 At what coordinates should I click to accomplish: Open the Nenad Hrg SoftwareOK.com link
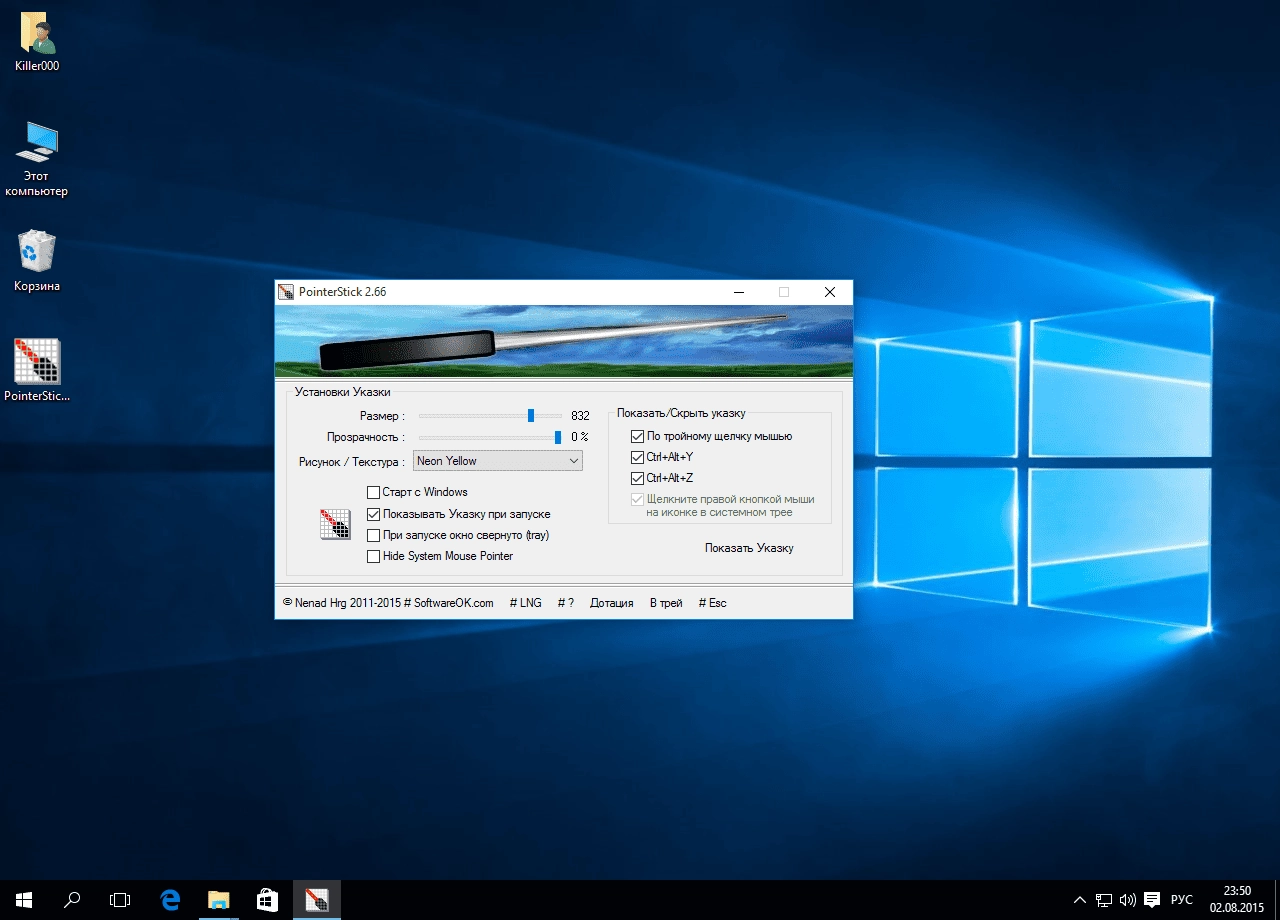tap(388, 603)
